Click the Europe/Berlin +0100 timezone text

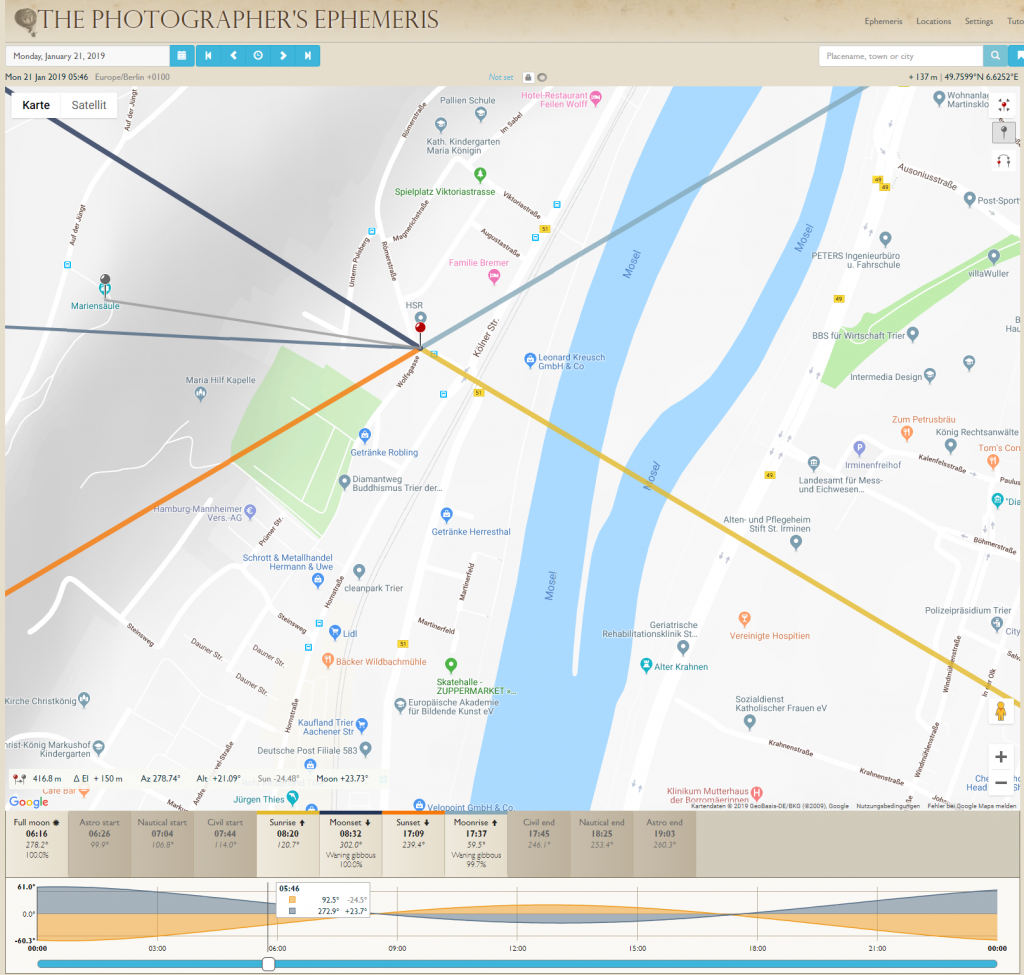point(132,77)
